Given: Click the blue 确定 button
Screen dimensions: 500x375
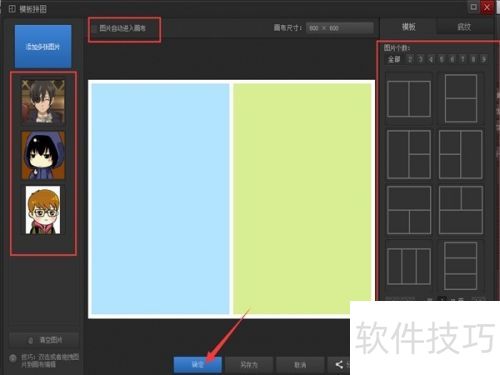Looking at the screenshot, I should pos(198,365).
